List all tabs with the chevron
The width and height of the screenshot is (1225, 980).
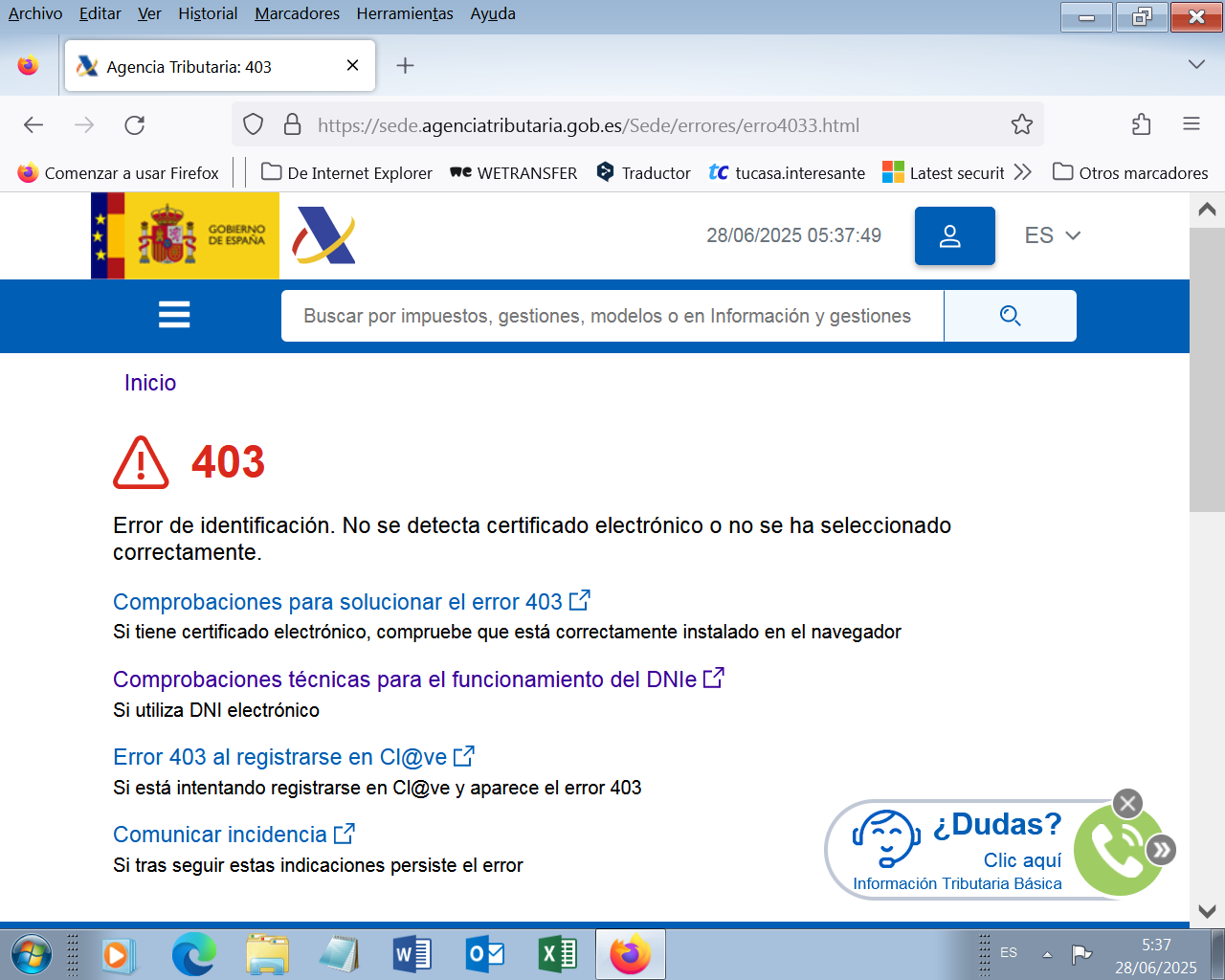[1196, 64]
